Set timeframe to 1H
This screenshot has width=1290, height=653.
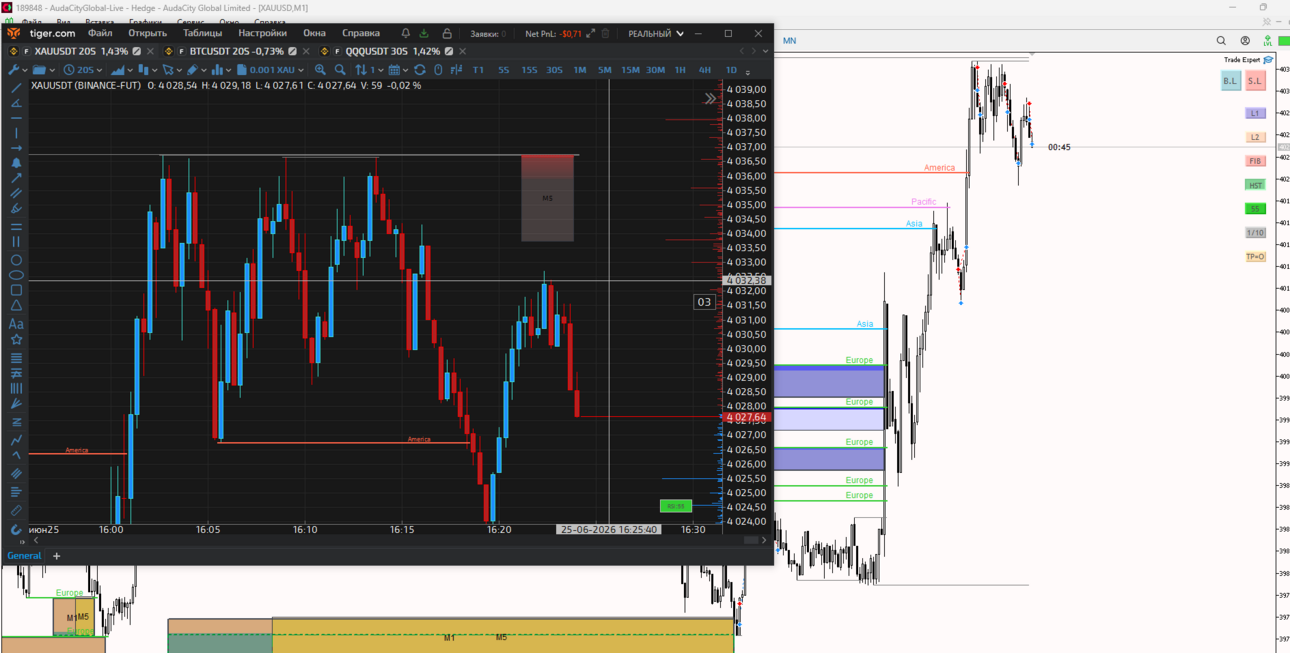pyautogui.click(x=680, y=70)
